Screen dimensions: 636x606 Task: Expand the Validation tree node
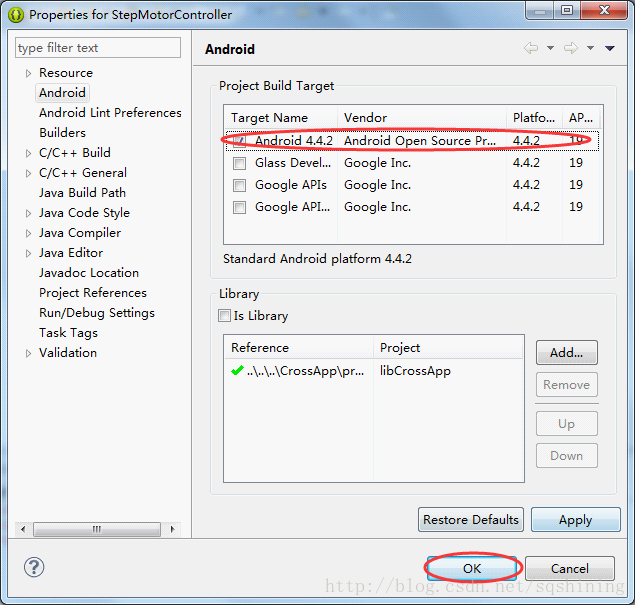(28, 353)
